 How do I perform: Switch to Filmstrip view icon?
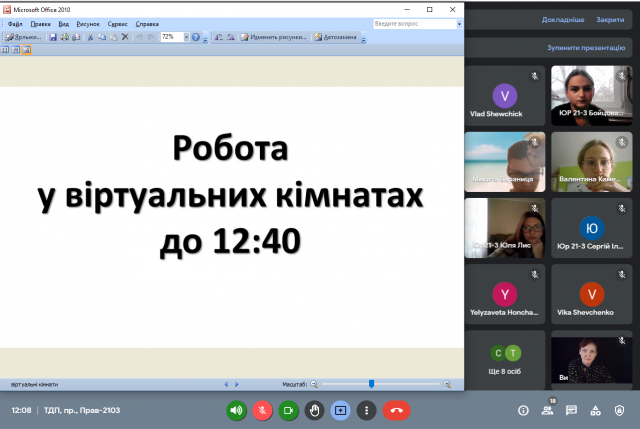point(16,50)
